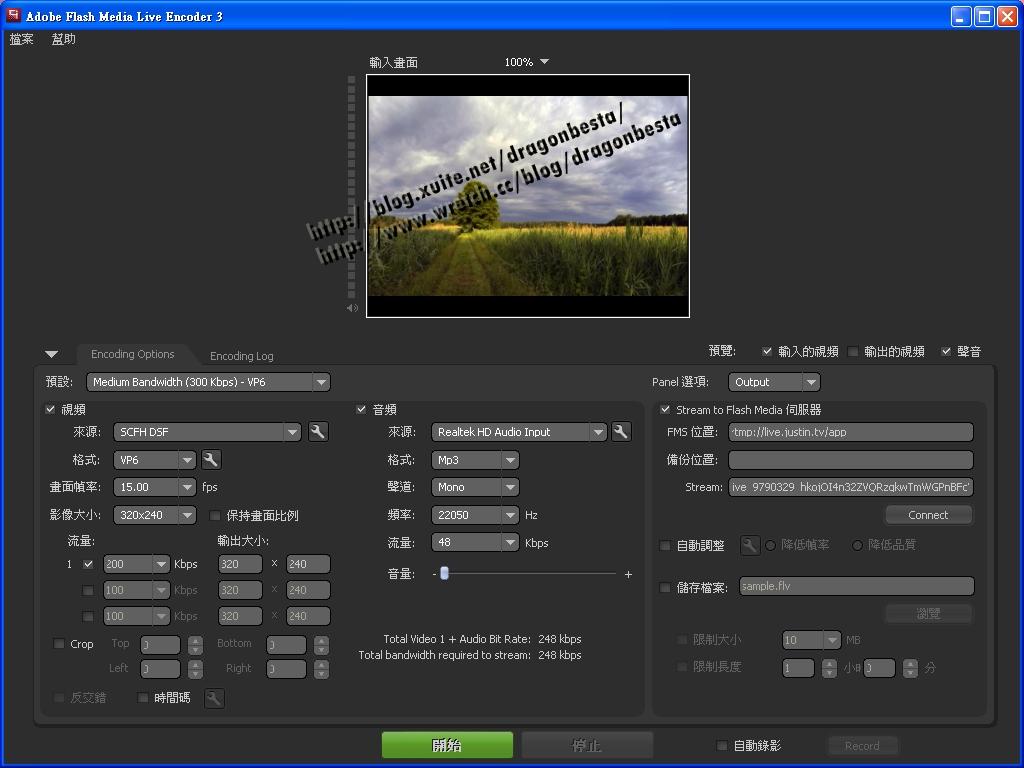This screenshot has height=768, width=1024.
Task: Switch to the Encoding Log tab
Action: [241, 356]
